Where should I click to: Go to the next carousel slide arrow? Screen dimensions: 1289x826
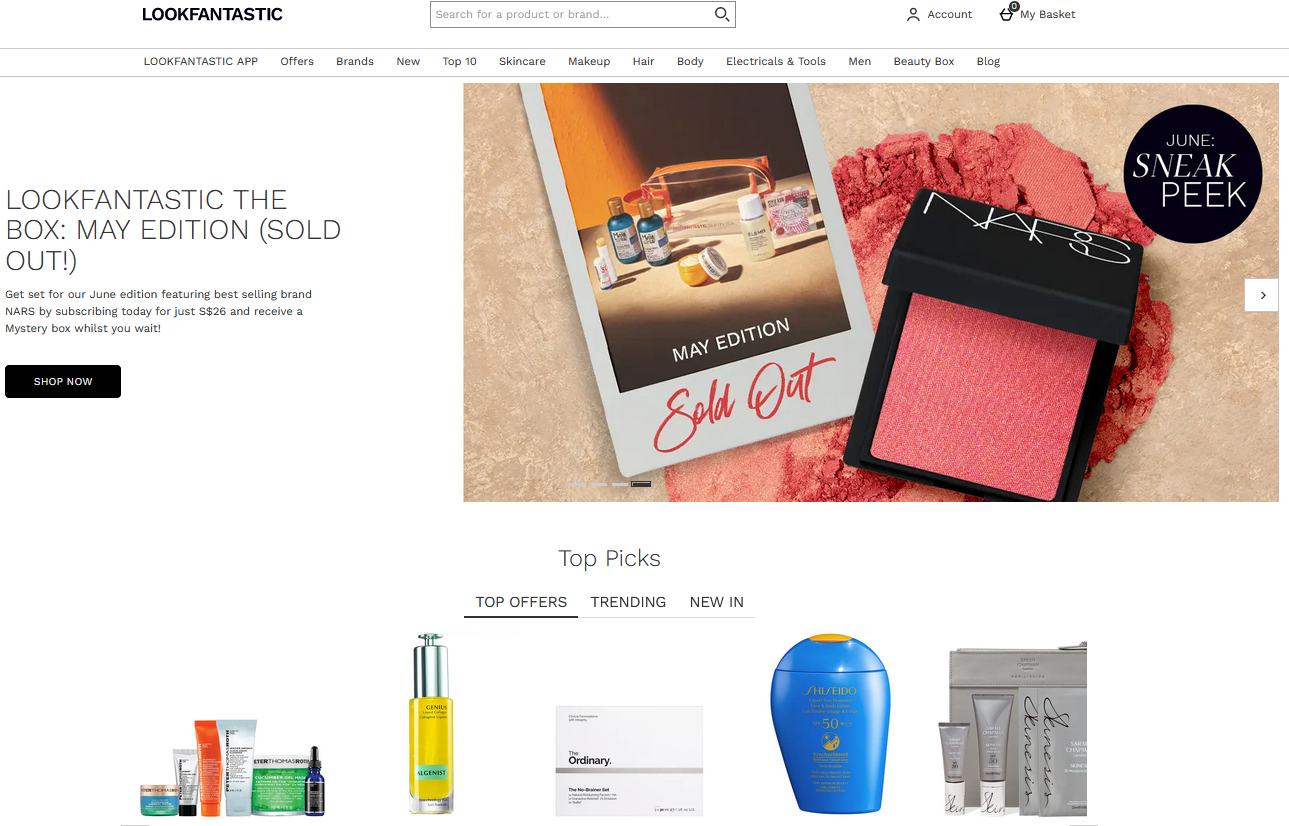[1262, 295]
